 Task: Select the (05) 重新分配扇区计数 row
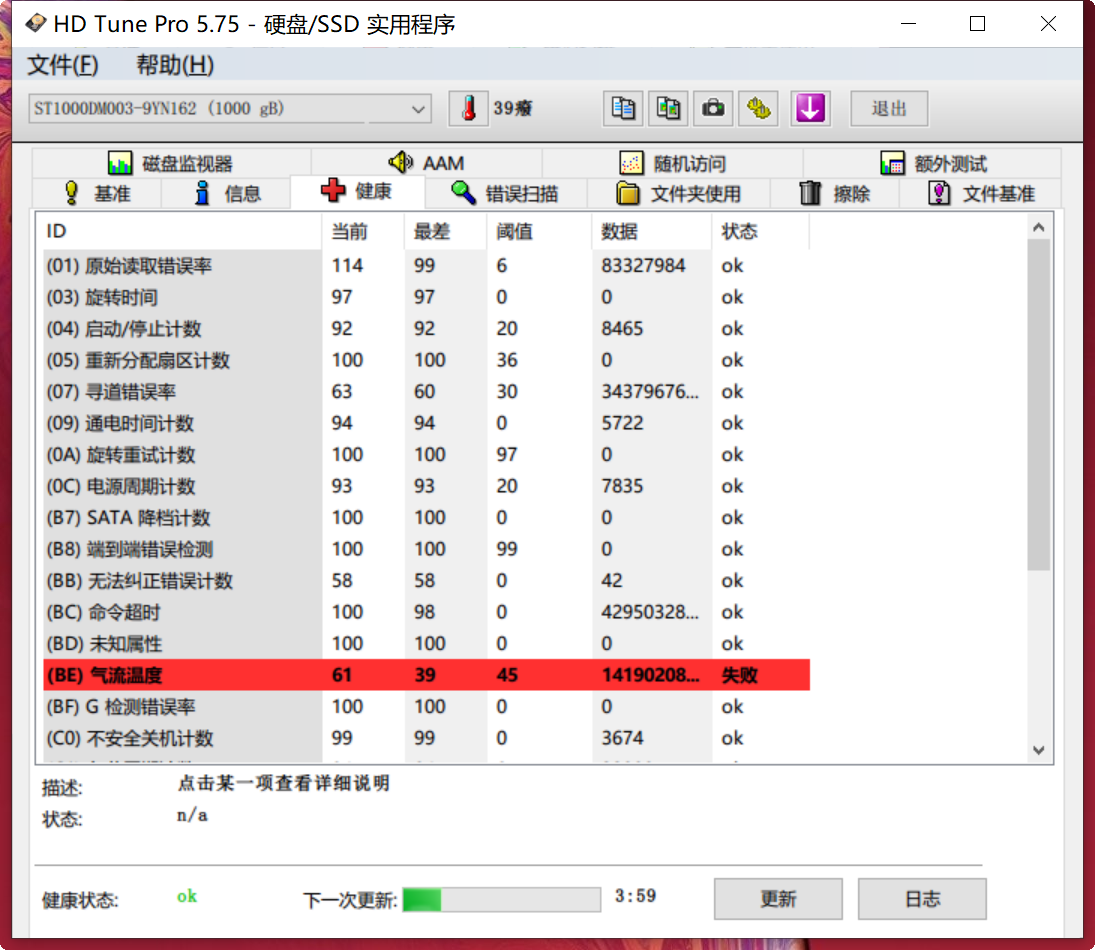427,360
